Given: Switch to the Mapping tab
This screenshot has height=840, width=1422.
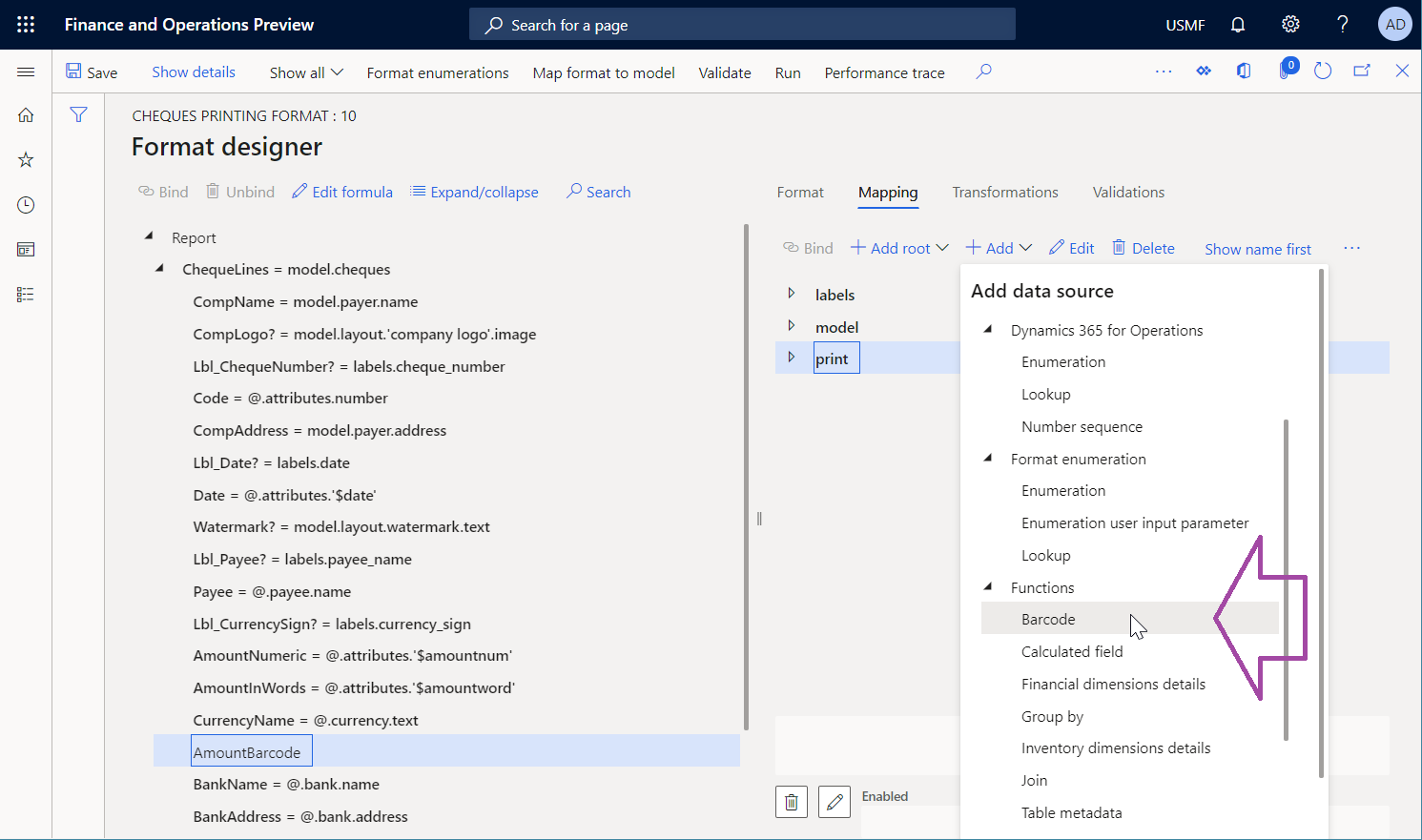Looking at the screenshot, I should (x=888, y=193).
